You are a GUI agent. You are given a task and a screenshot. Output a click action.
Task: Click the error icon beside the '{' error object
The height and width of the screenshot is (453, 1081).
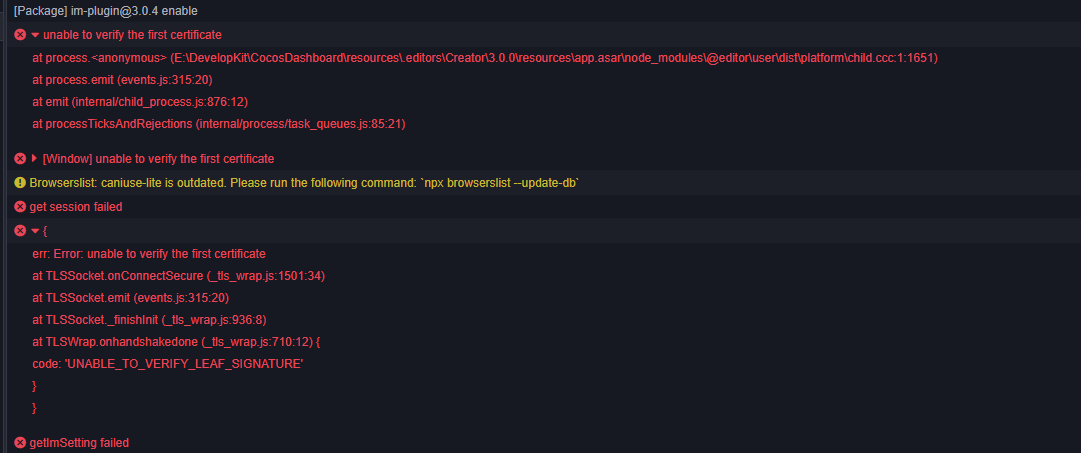(20, 231)
